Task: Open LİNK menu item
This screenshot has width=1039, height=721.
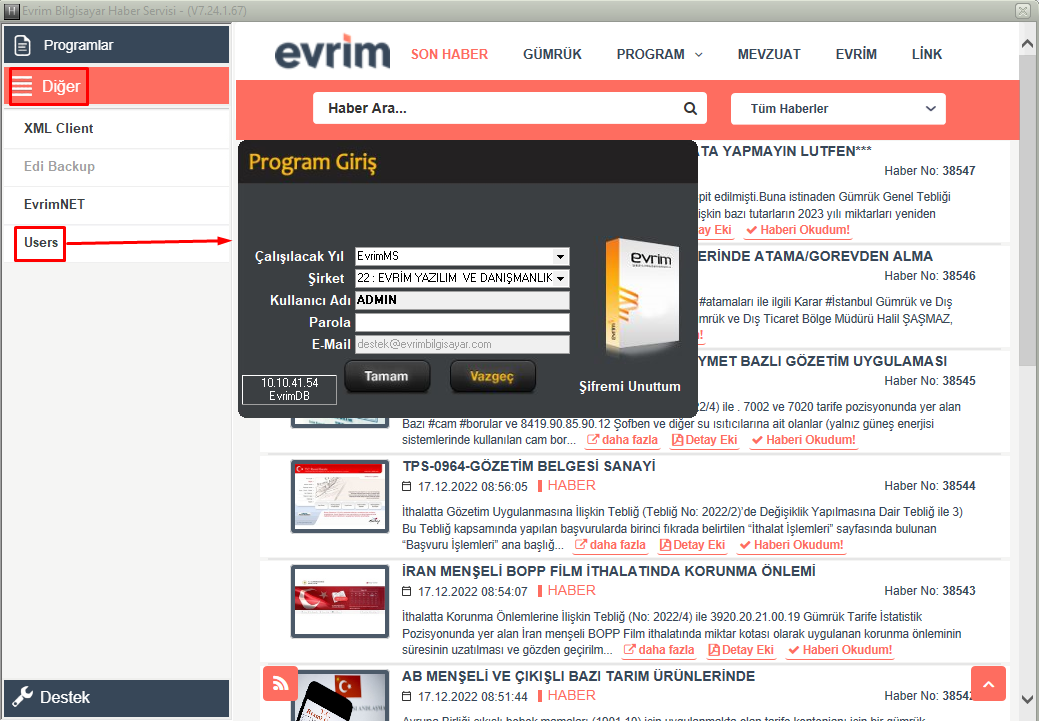Action: pos(926,54)
